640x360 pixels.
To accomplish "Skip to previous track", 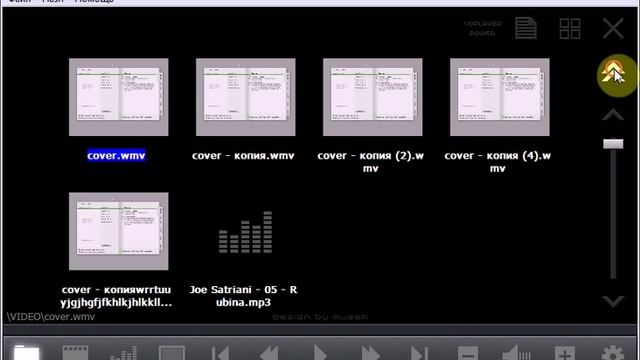I will coord(221,353).
